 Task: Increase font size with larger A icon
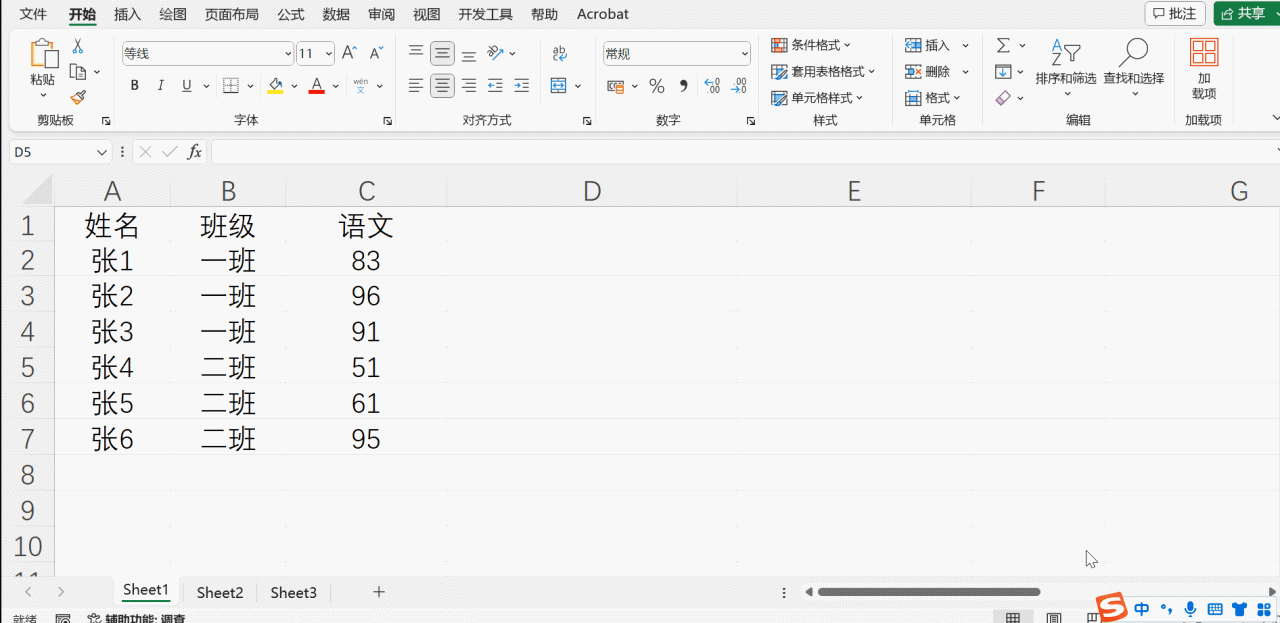click(349, 53)
